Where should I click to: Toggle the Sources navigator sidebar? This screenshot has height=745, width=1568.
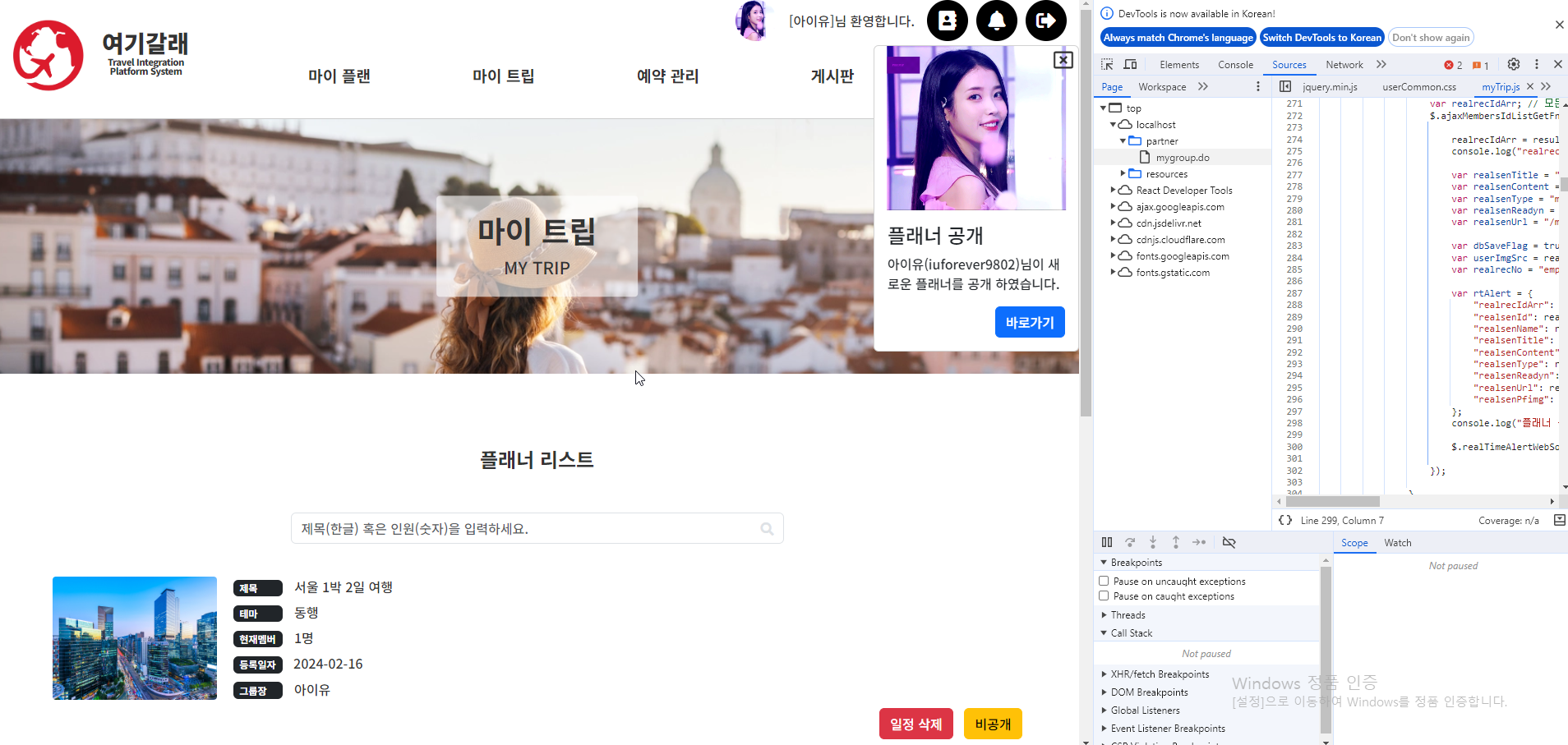click(x=1285, y=86)
